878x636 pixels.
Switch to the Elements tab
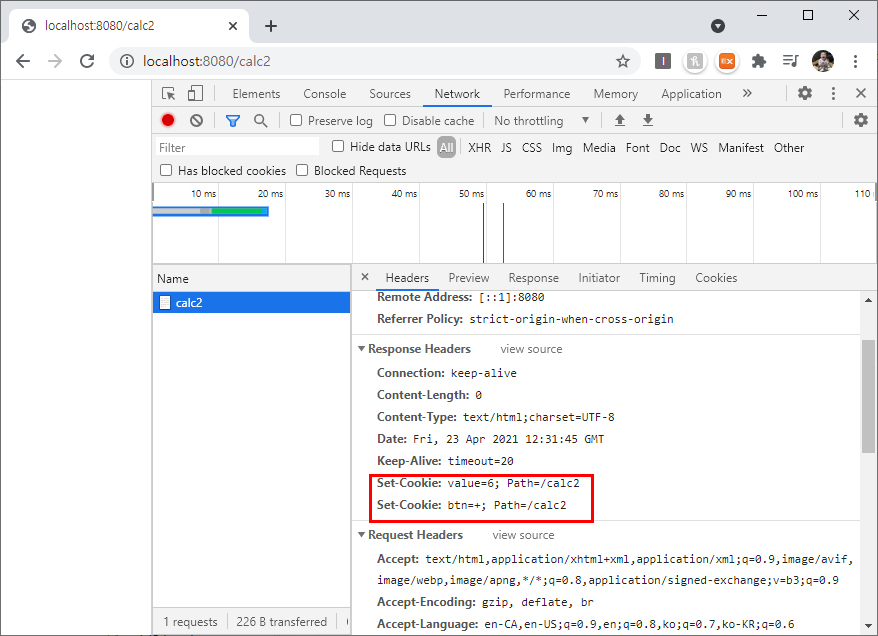[256, 93]
